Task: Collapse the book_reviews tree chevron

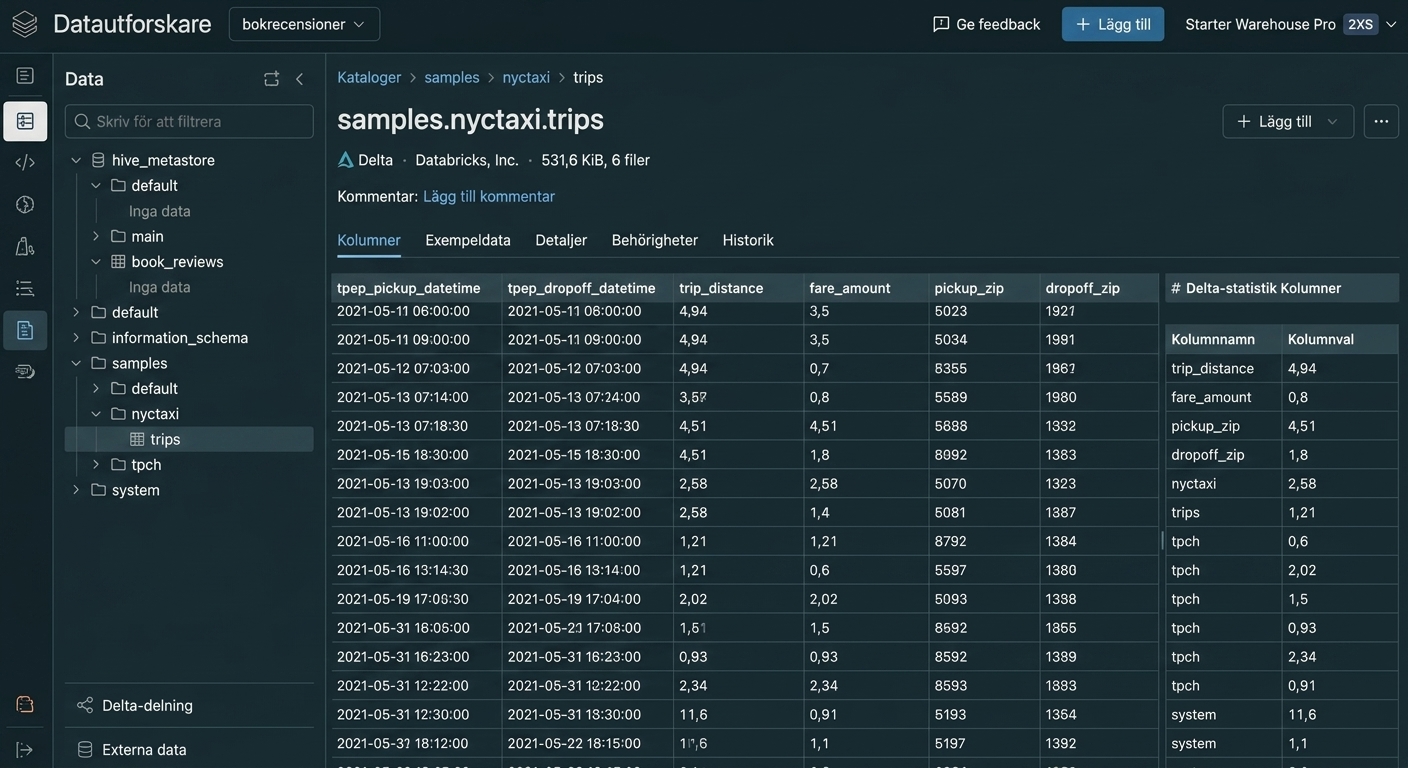Action: (96, 261)
